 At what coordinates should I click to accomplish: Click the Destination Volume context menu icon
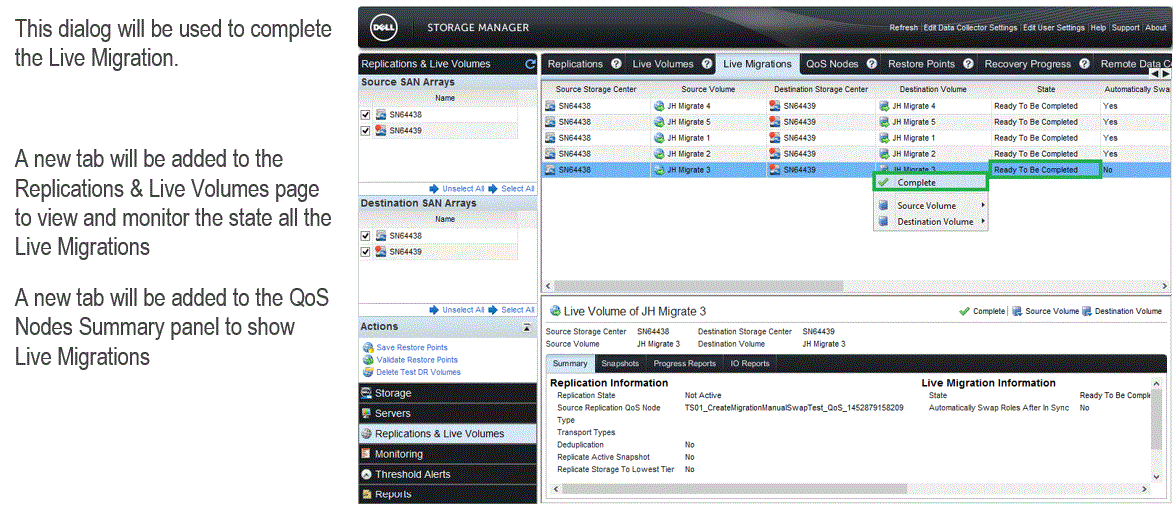coord(883,222)
